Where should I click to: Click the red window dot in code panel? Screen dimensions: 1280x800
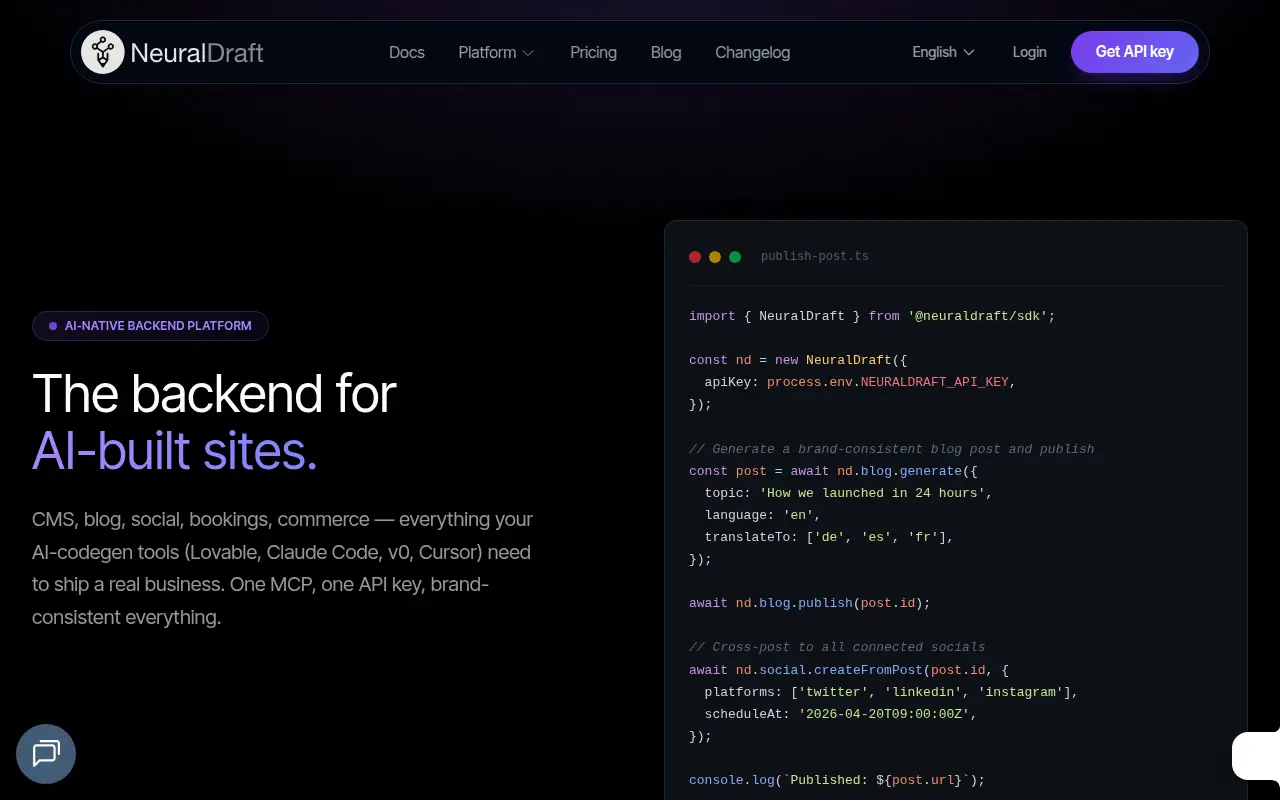pos(695,257)
